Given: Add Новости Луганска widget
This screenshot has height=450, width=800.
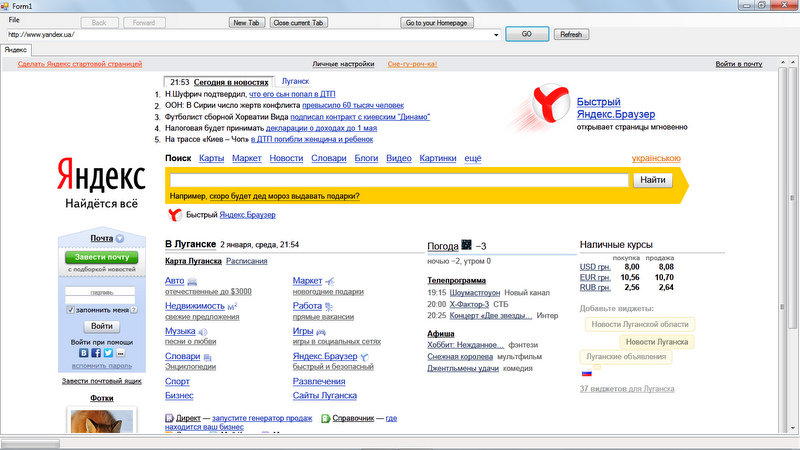Looking at the screenshot, I should coord(657,342).
